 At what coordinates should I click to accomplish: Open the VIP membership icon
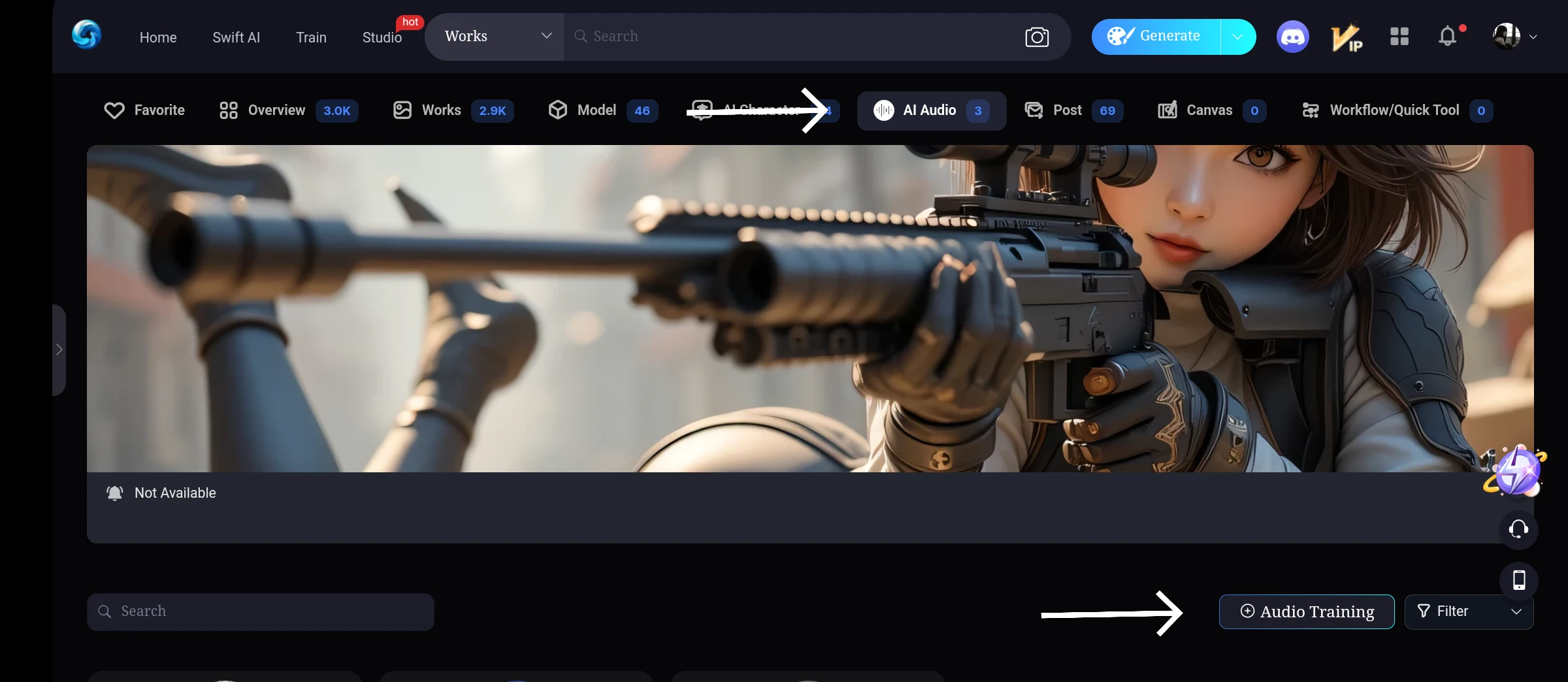[x=1347, y=37]
